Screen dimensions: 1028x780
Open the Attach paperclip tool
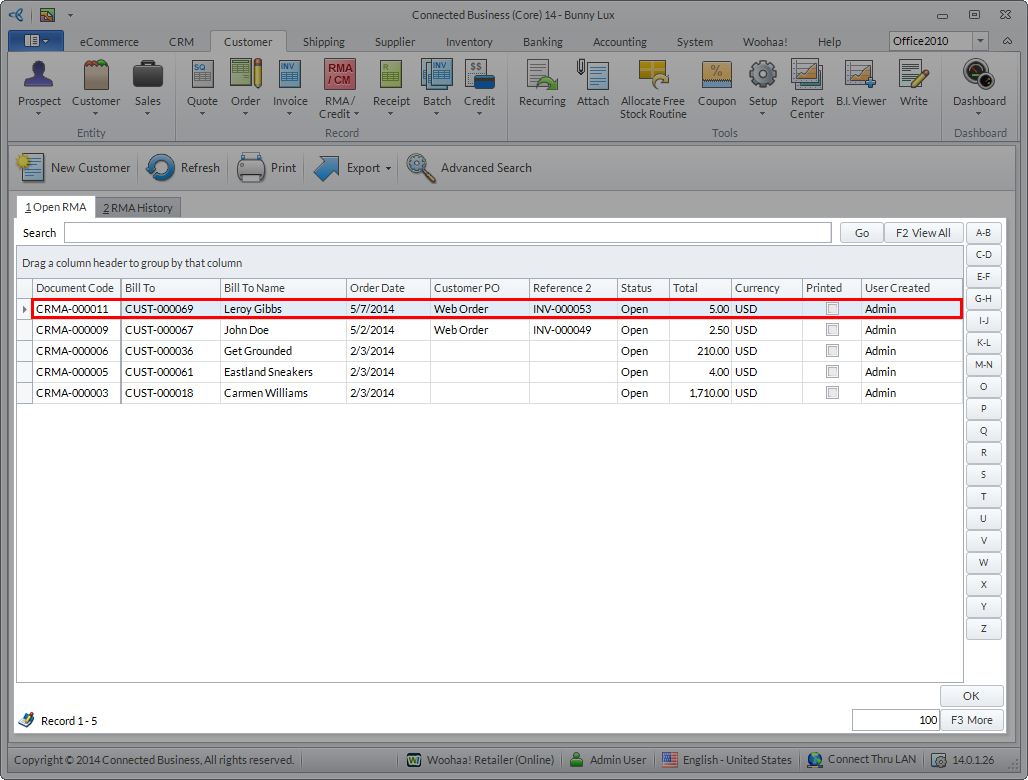click(x=593, y=77)
